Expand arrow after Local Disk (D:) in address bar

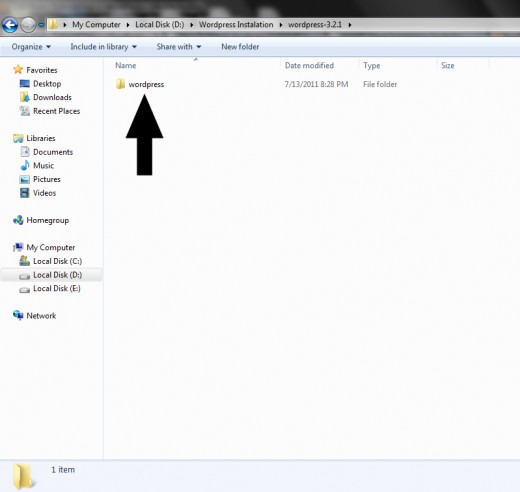[x=192, y=25]
